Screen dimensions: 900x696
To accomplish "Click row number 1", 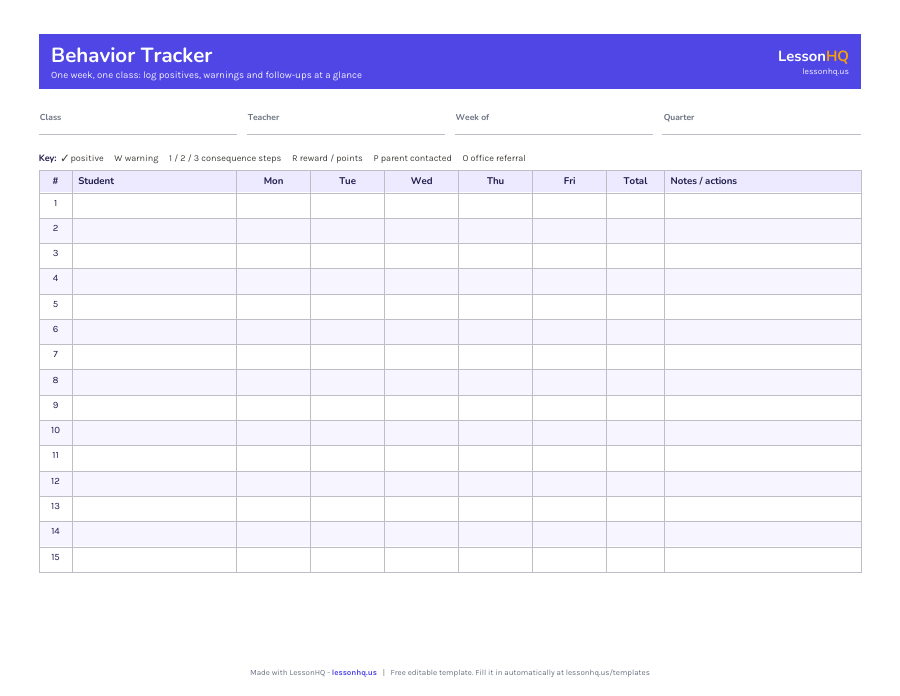I will pyautogui.click(x=56, y=203).
